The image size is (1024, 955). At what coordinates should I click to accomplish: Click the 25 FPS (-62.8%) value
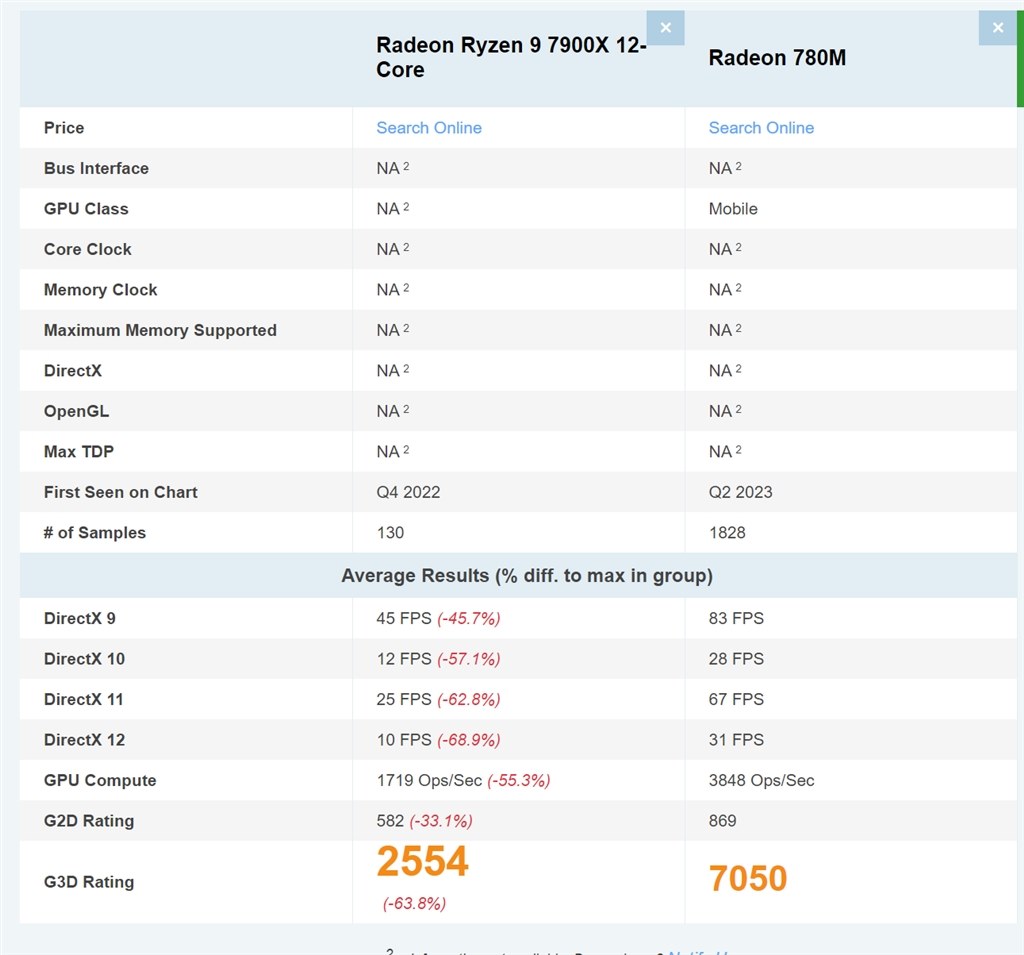tap(438, 700)
